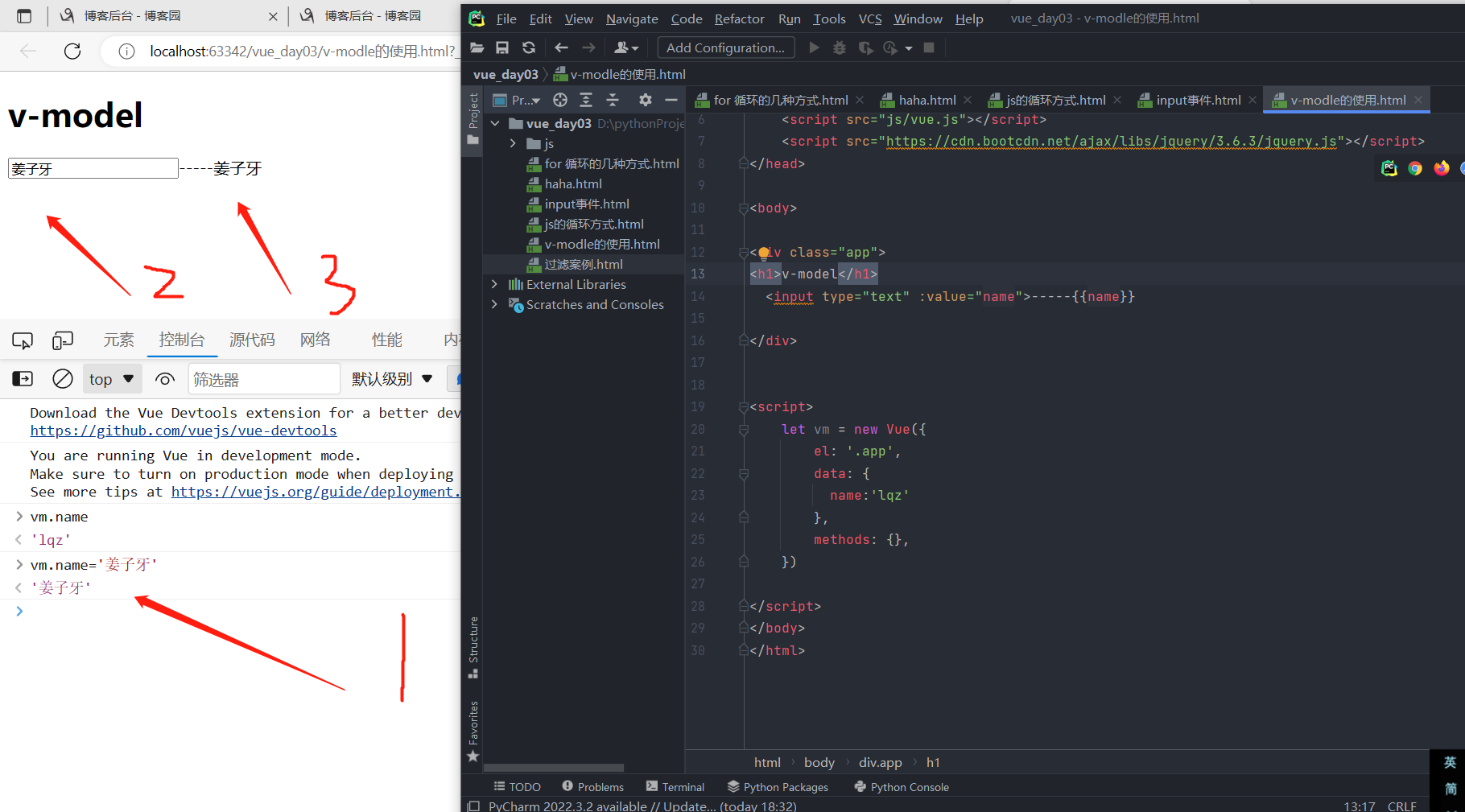1465x812 pixels.
Task: Click the DevTools inspect element icon
Action: (23, 340)
